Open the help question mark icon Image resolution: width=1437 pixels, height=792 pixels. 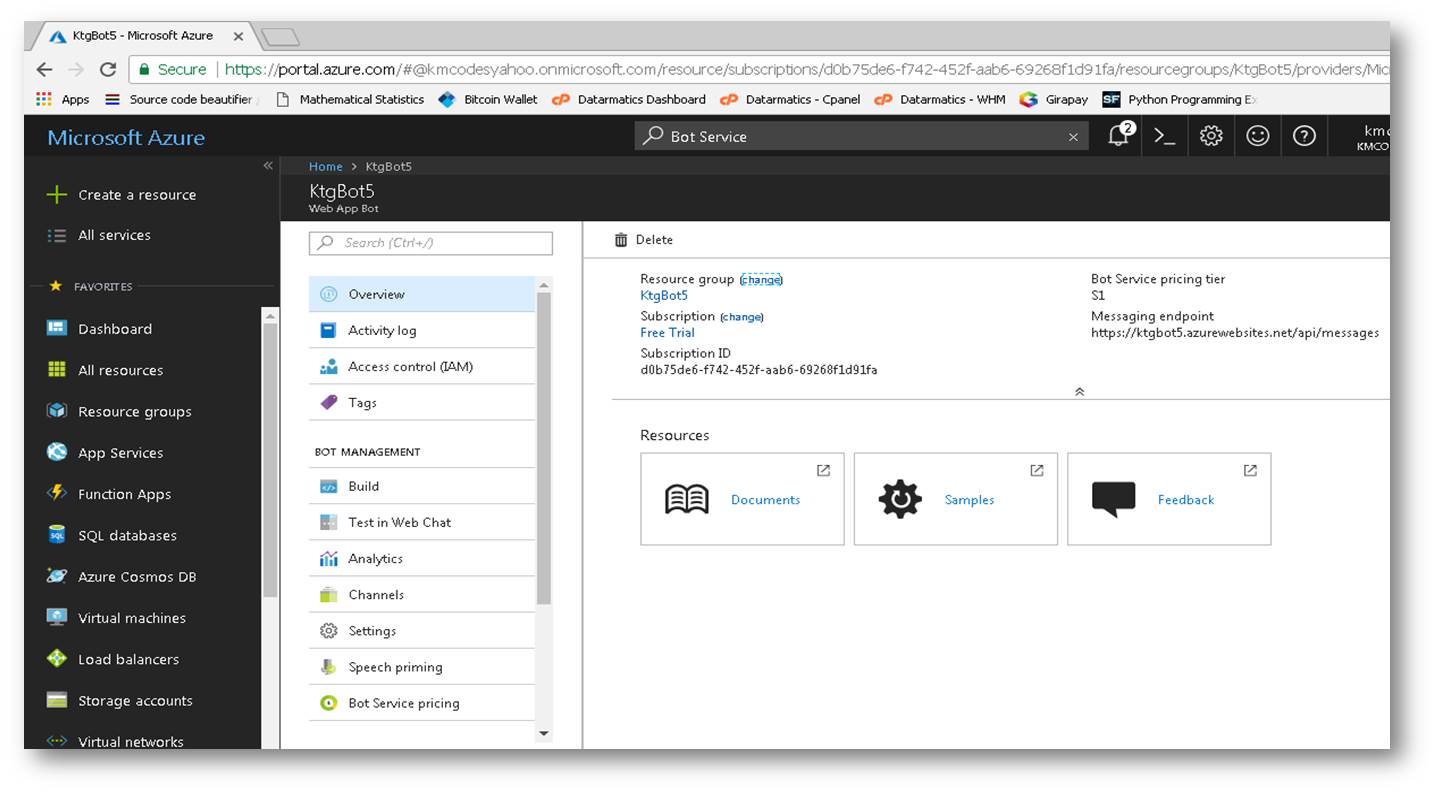click(1304, 136)
